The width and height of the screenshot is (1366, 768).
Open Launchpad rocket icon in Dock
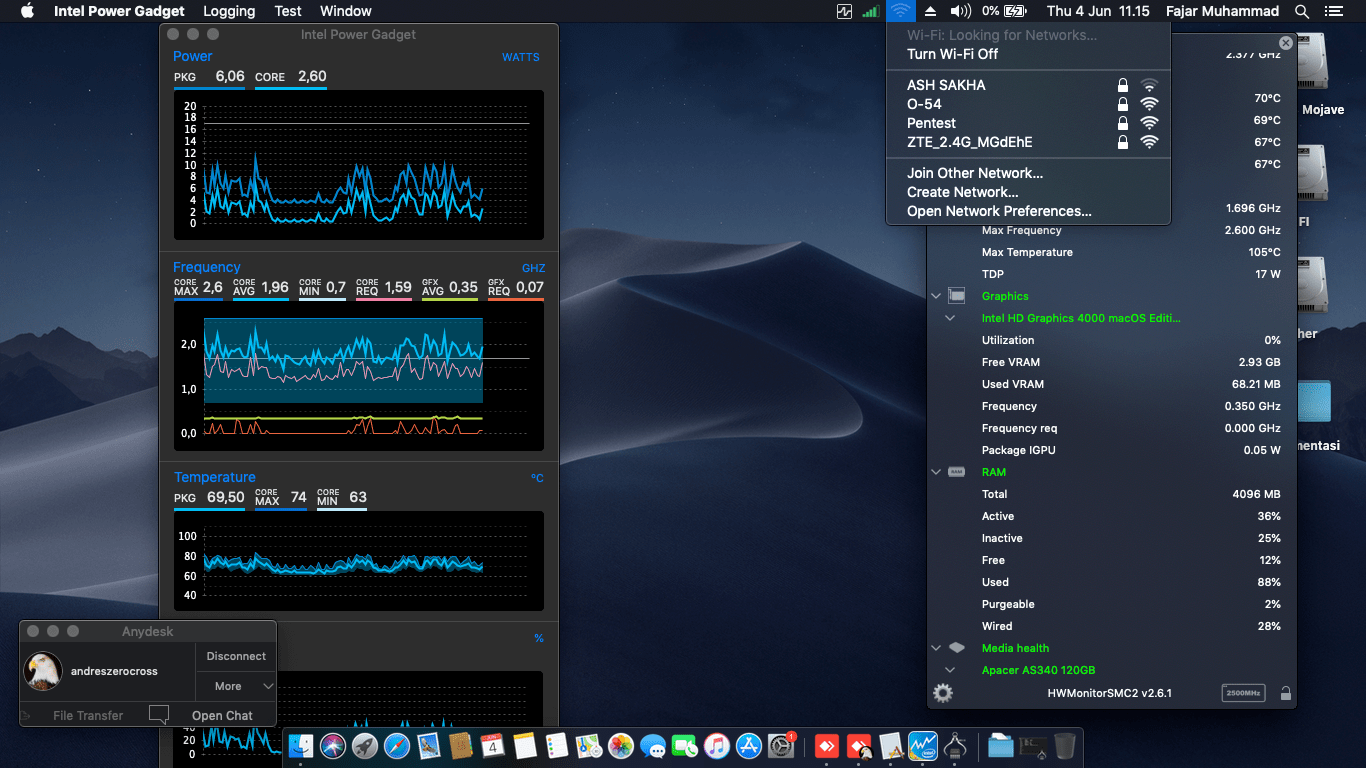(365, 746)
